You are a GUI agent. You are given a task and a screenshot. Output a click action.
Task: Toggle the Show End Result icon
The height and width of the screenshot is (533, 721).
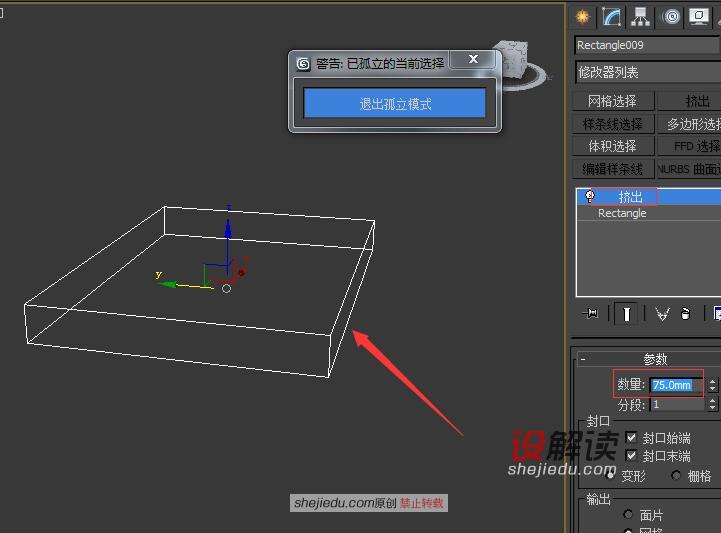[x=626, y=314]
